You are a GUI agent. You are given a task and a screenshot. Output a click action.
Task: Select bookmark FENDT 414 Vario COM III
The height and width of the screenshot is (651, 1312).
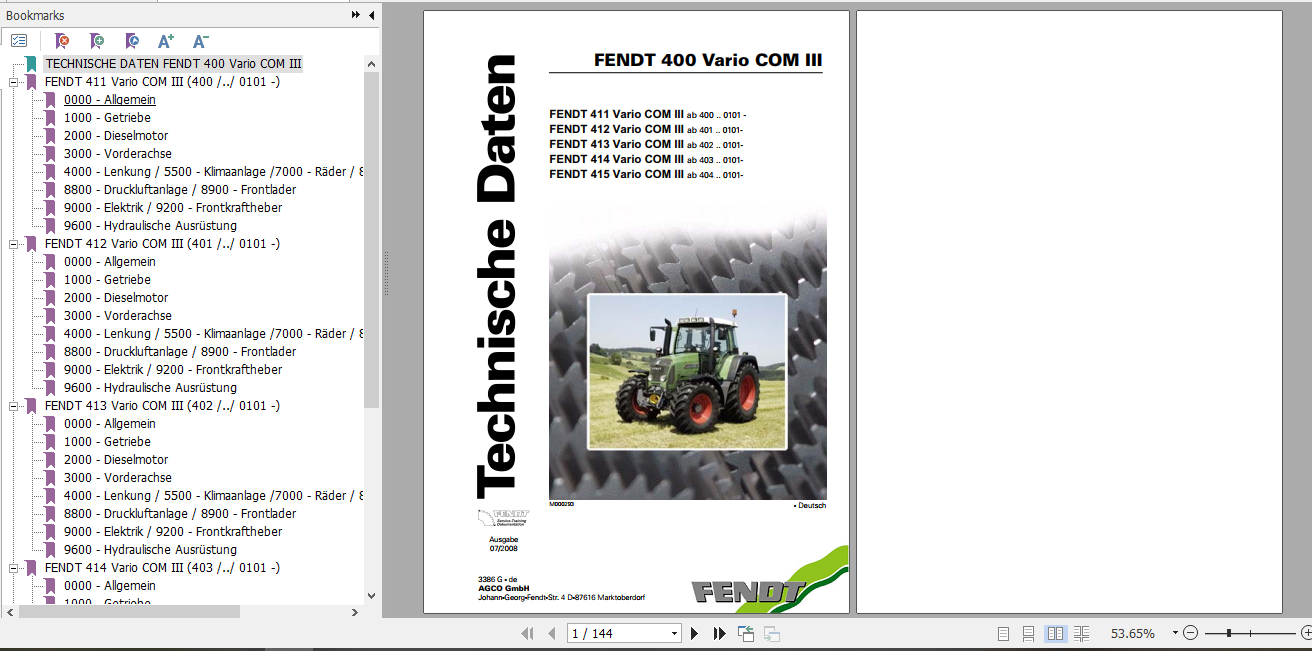pyautogui.click(x=162, y=568)
